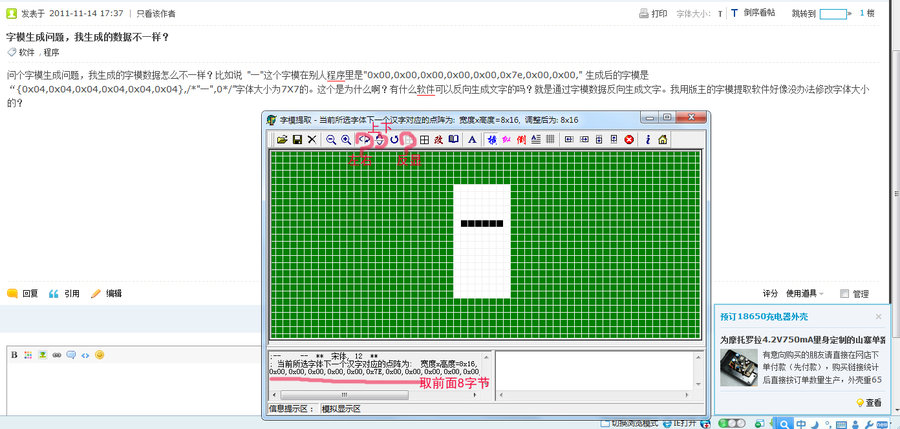Insert quote bubble in reply editor
Viewport: 900px width, 429px height.
click(x=71, y=355)
